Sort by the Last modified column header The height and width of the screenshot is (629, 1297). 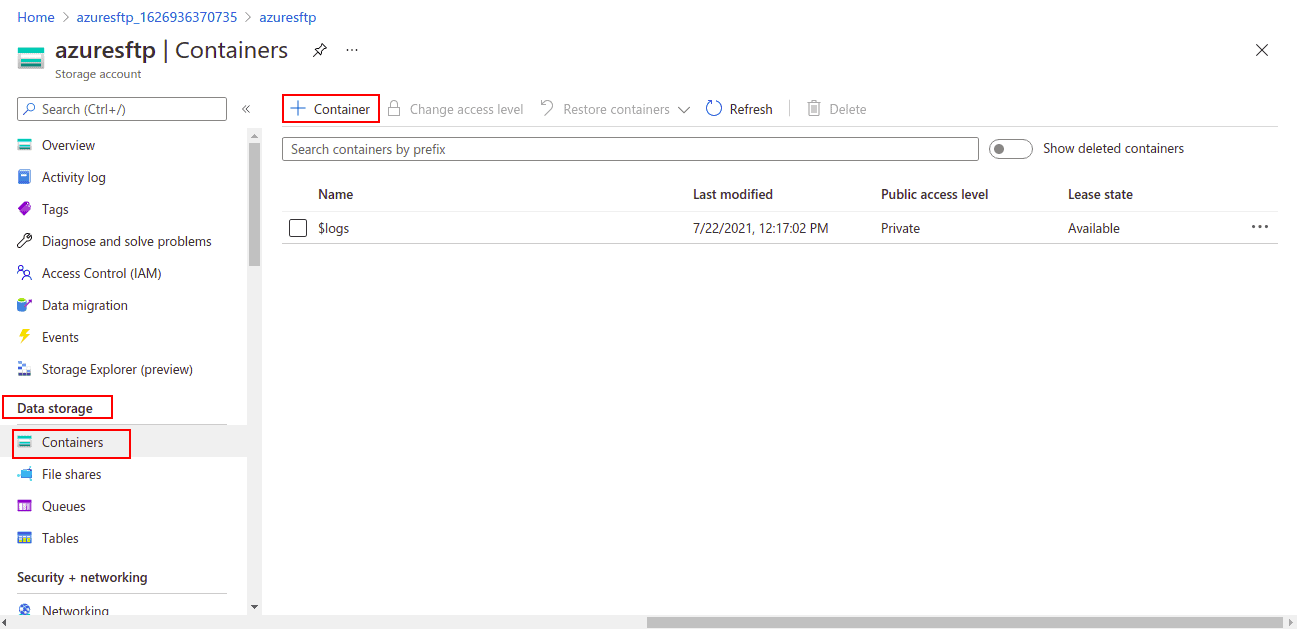point(733,194)
